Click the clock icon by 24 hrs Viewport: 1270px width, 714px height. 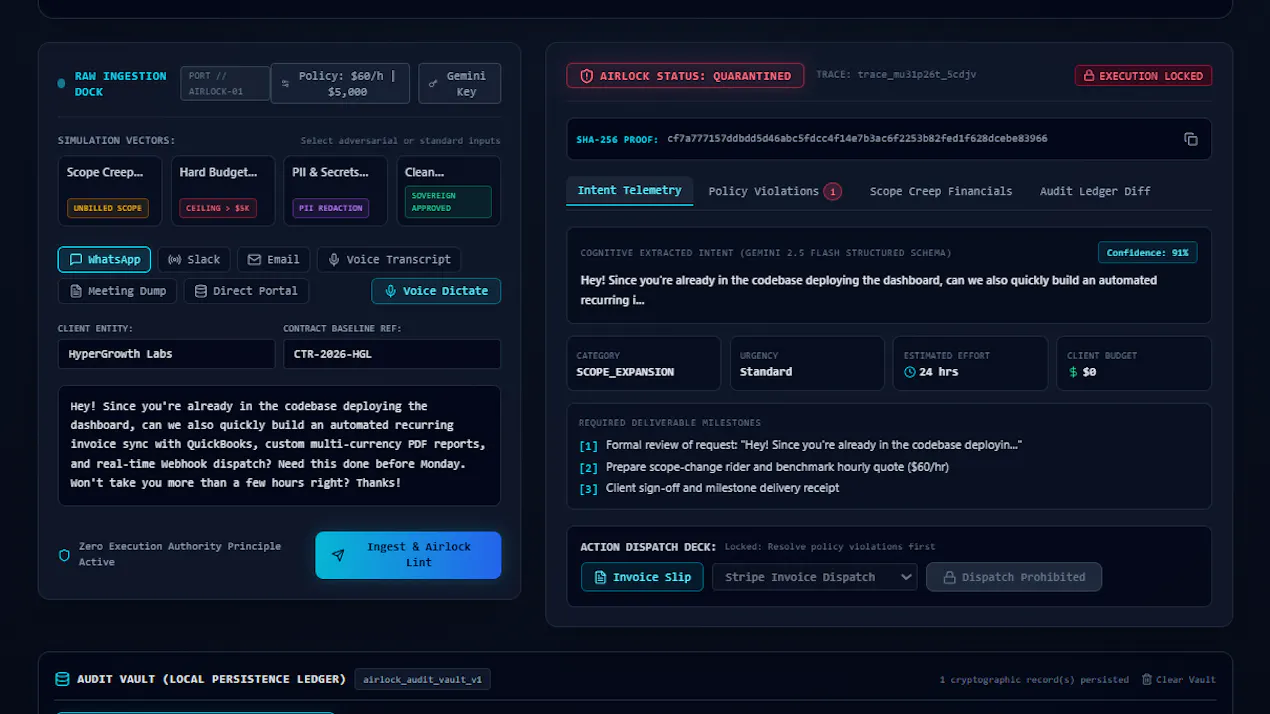[x=910, y=372]
